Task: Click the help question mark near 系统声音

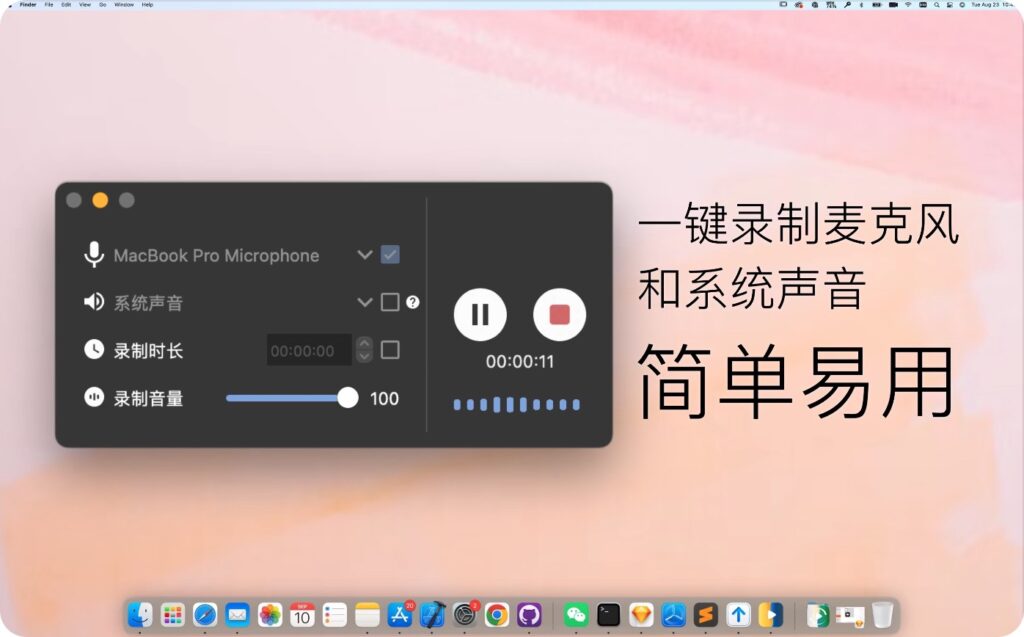Action: [413, 302]
